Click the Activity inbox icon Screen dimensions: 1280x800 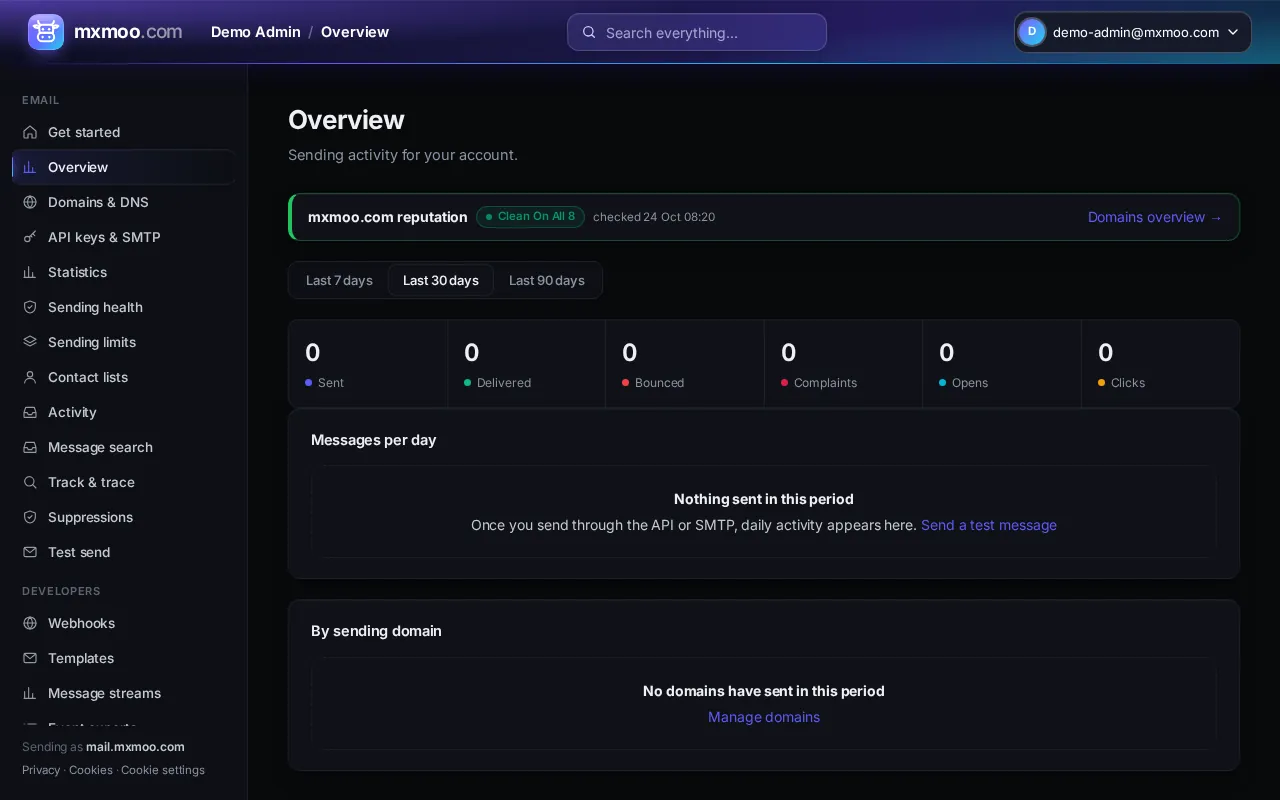[x=30, y=412]
